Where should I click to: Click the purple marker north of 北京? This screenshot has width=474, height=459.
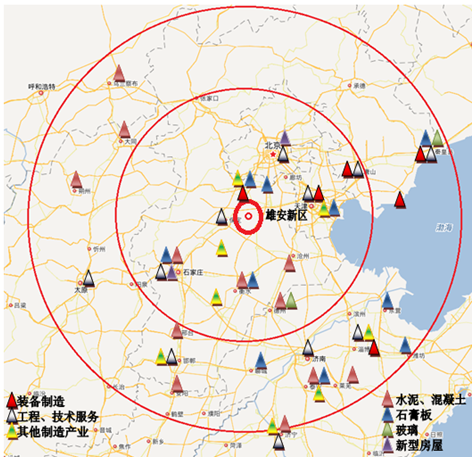point(284,138)
